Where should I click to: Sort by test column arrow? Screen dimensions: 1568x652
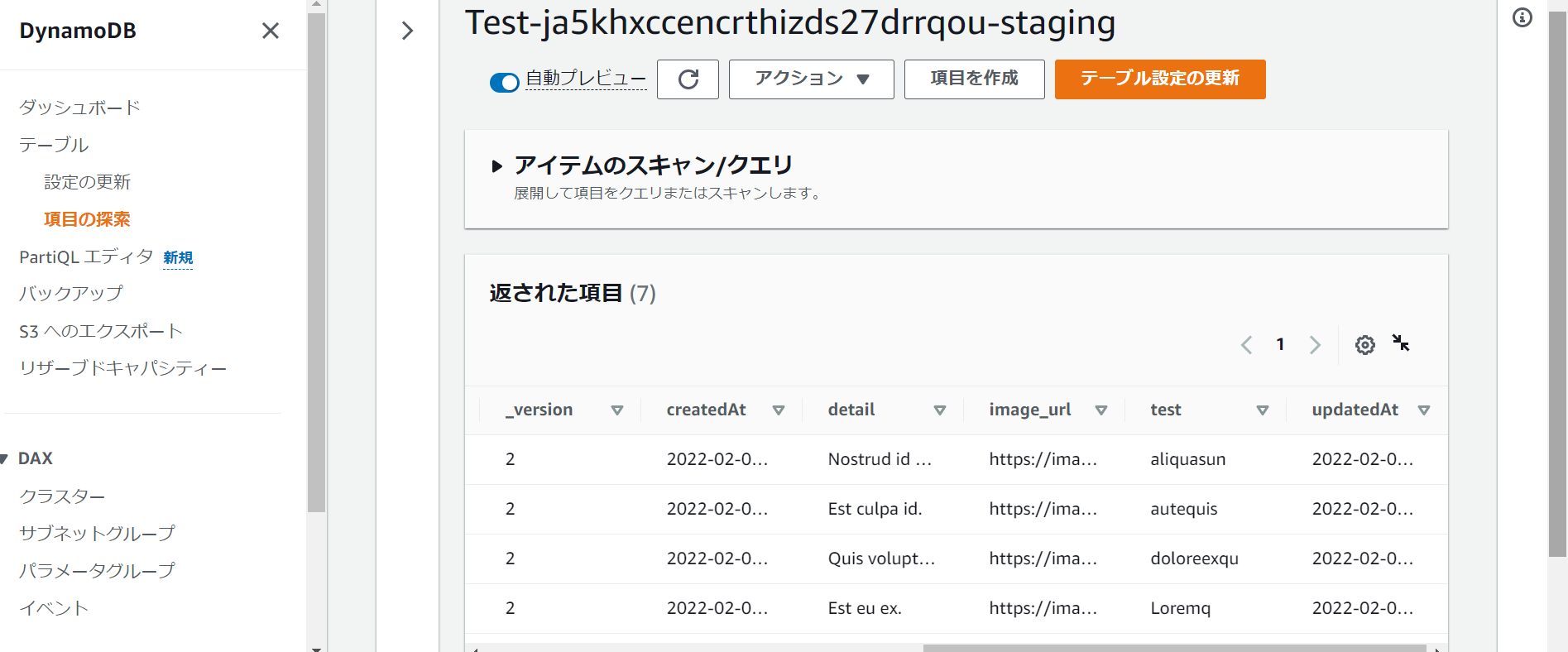(1263, 410)
